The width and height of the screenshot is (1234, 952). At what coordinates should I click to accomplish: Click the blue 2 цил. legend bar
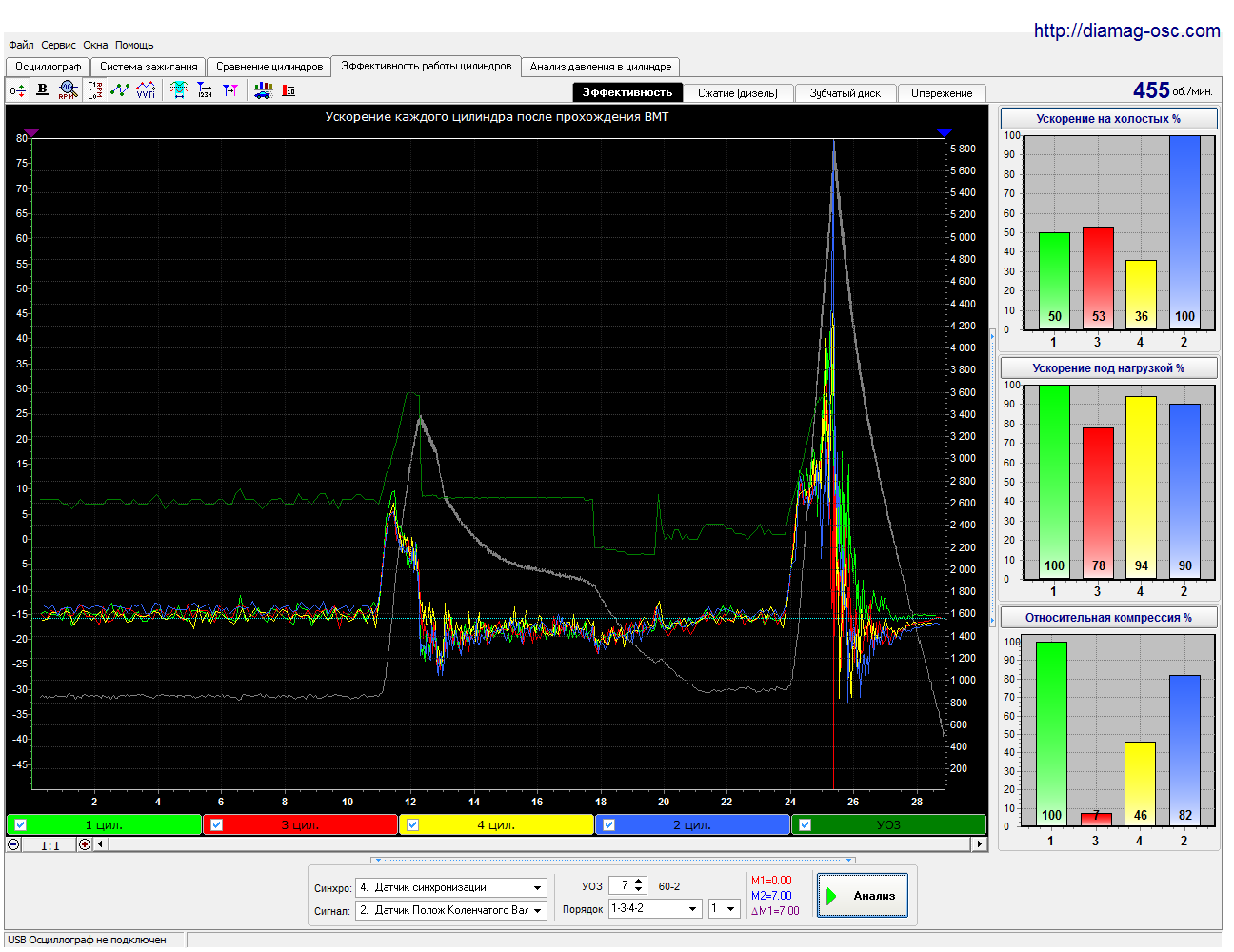click(693, 825)
